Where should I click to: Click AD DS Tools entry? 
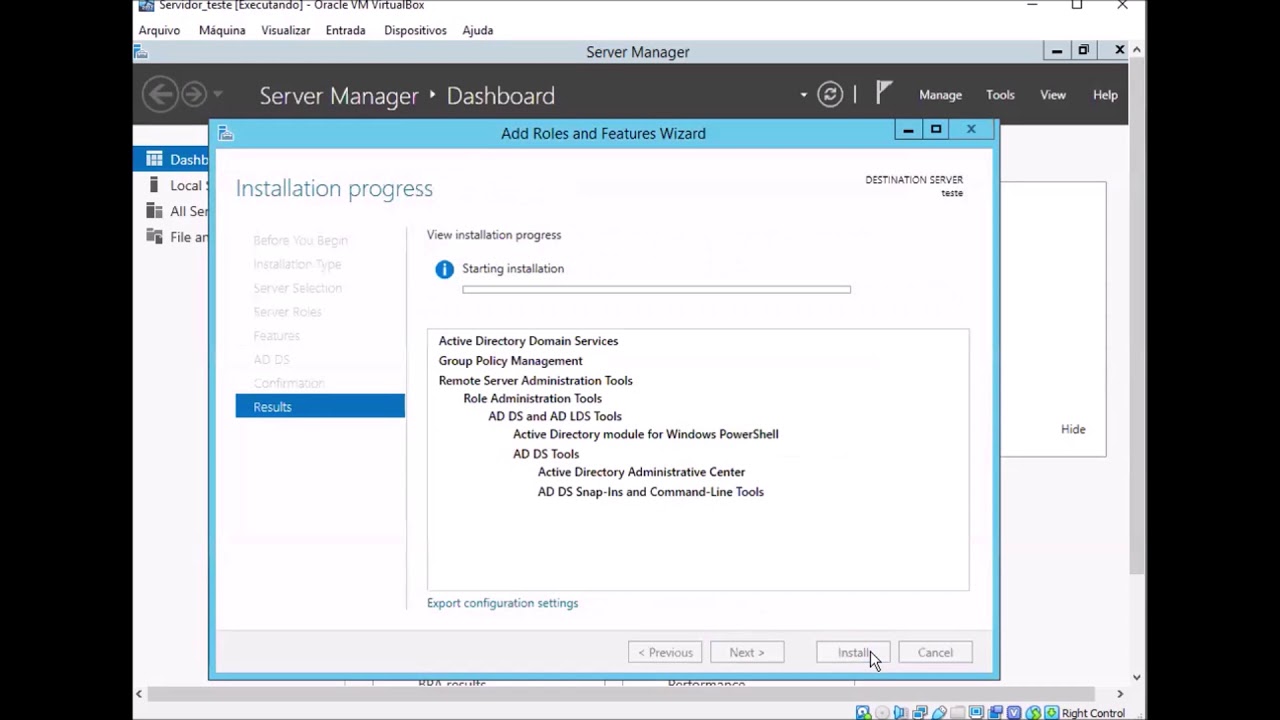(x=546, y=454)
